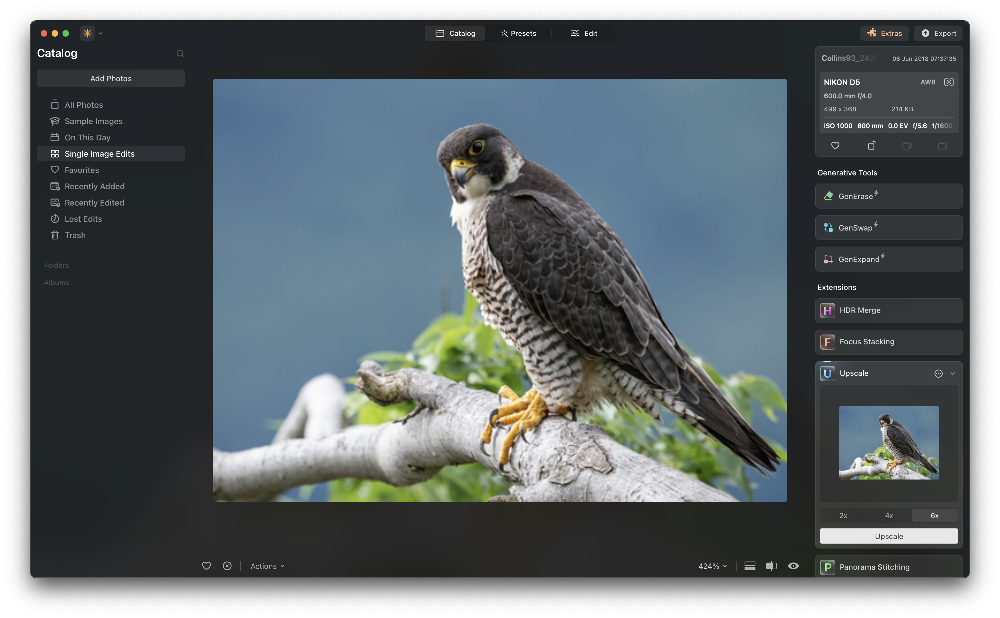Screen dimensions: 1000x618
Task: Open the HDR Merge extension
Action: pyautogui.click(x=888, y=310)
